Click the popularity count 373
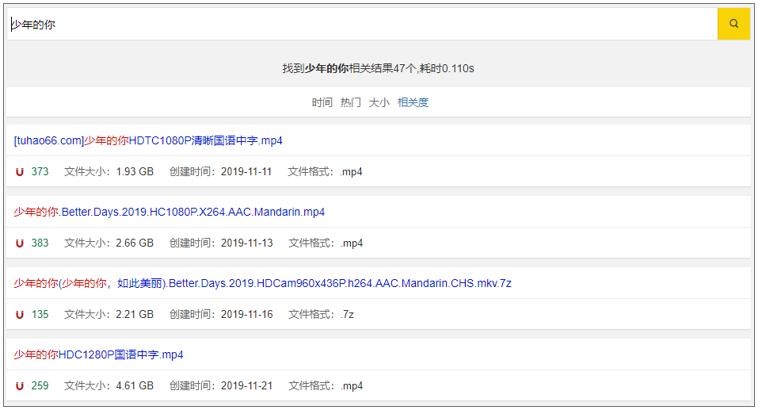This screenshot has width=759, height=412. pyautogui.click(x=40, y=172)
